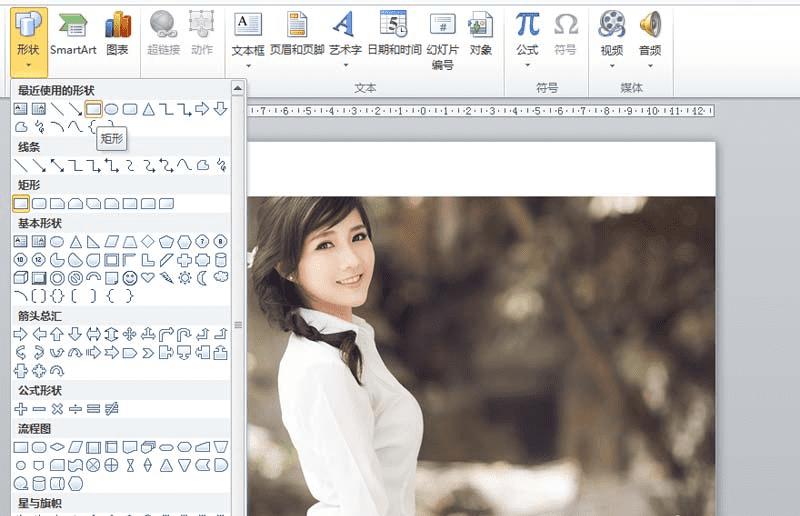The height and width of the screenshot is (516, 800).
Task: Select the highlighted rectangle in recently used shapes
Action: (93, 109)
